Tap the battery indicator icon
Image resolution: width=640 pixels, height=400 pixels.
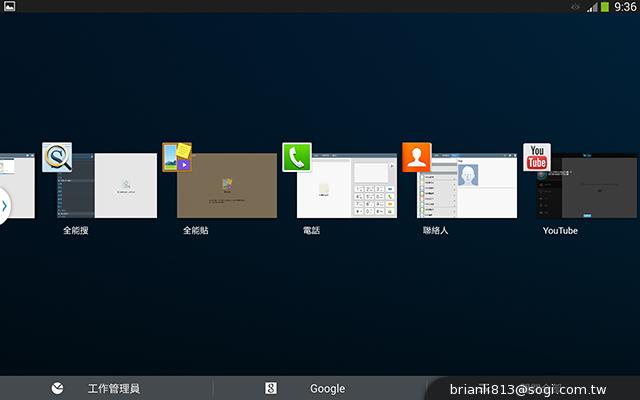(605, 7)
